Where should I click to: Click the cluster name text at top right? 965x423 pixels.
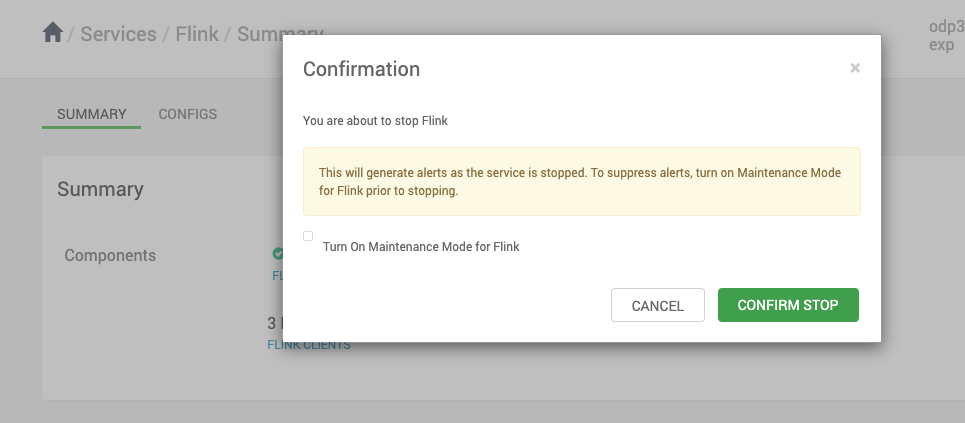click(946, 37)
